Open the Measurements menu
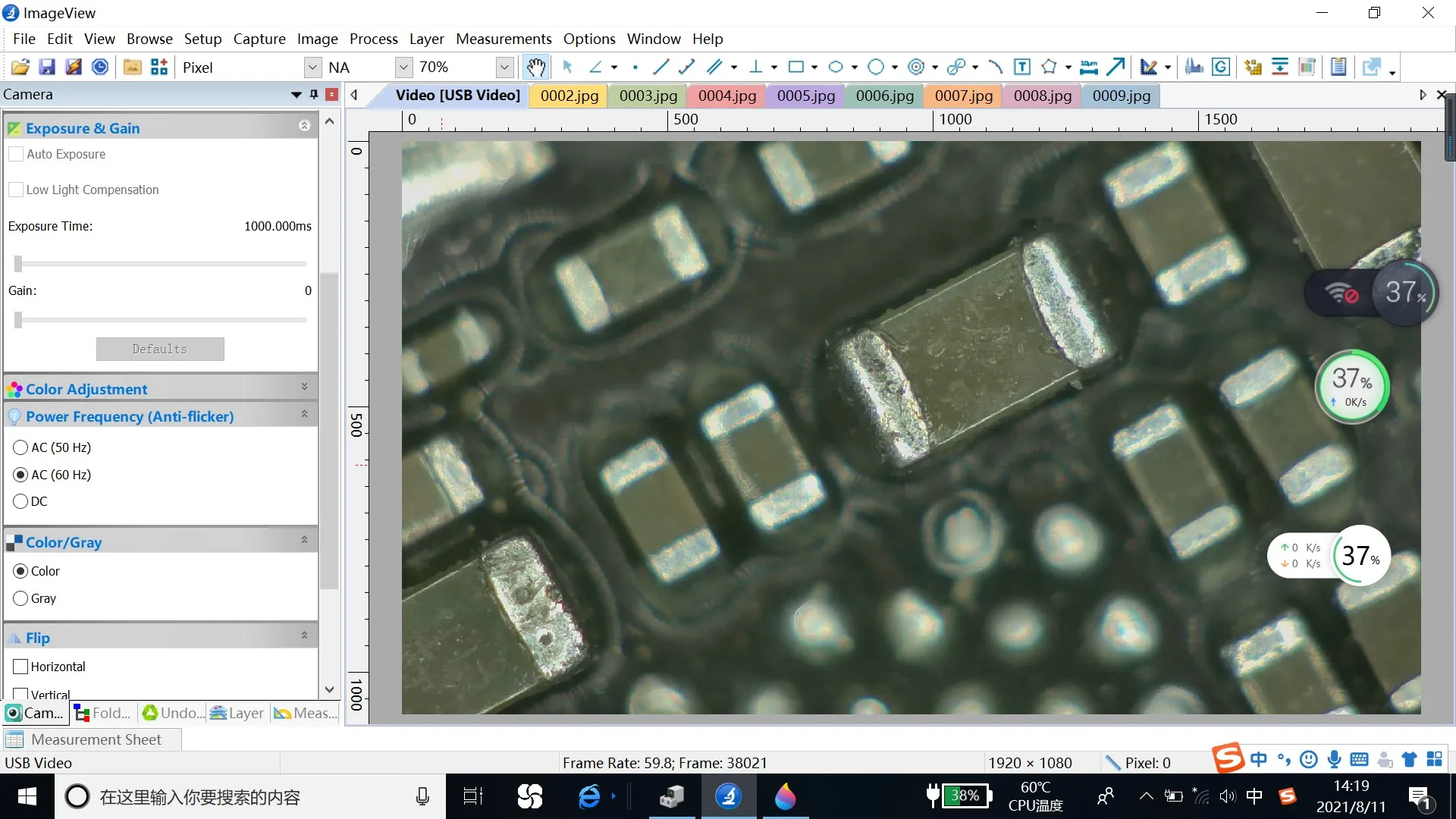This screenshot has width=1456, height=819. pos(504,39)
